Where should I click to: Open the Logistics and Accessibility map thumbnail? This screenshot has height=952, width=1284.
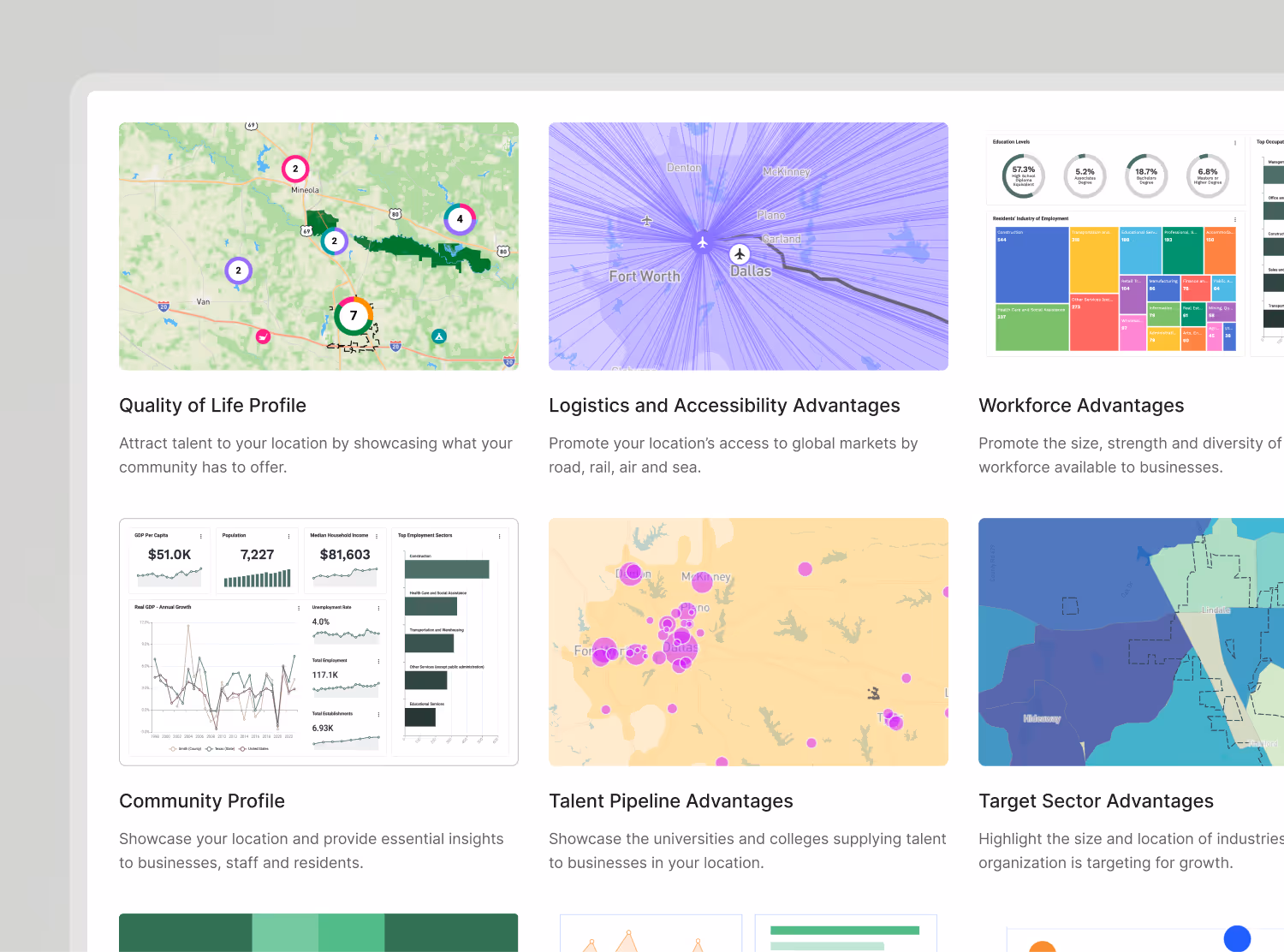point(748,247)
